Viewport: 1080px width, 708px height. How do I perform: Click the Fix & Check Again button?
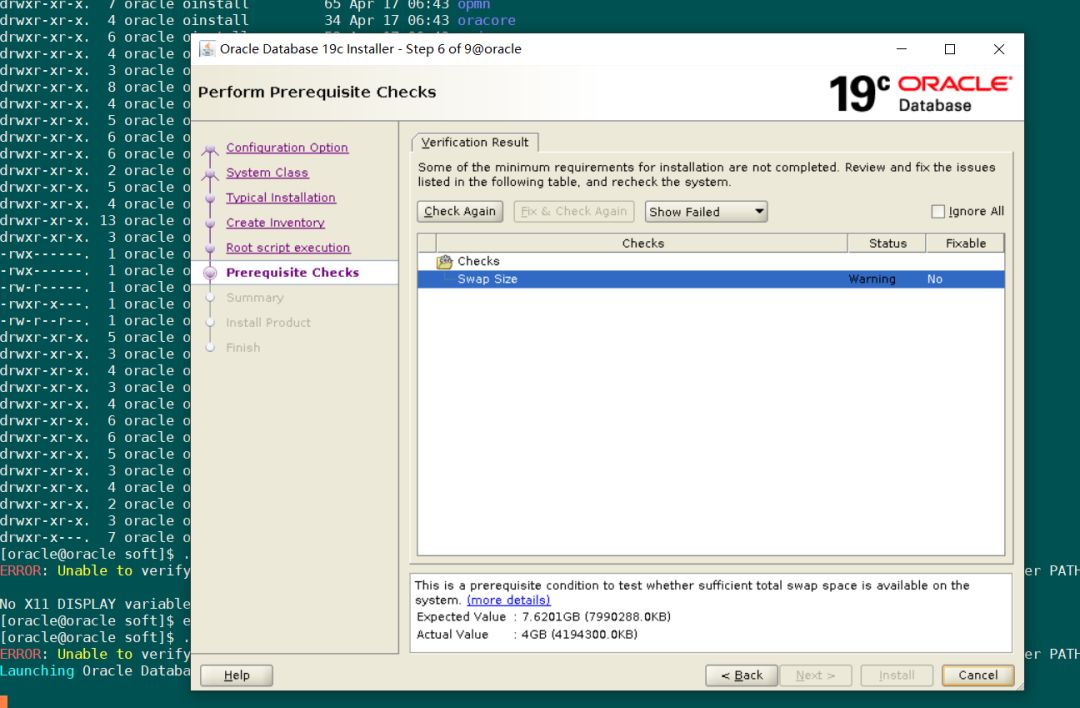[574, 211]
